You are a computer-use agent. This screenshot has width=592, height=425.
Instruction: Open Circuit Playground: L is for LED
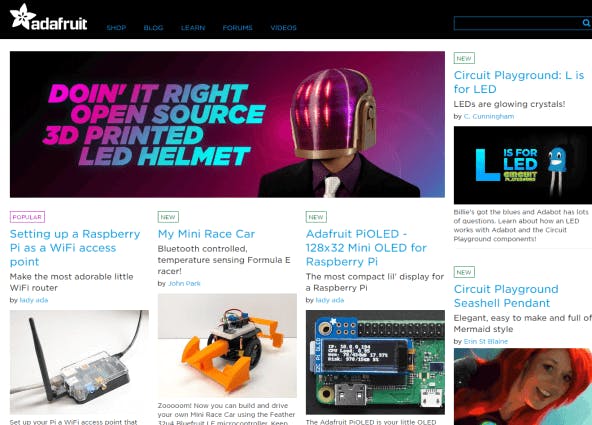[519, 82]
